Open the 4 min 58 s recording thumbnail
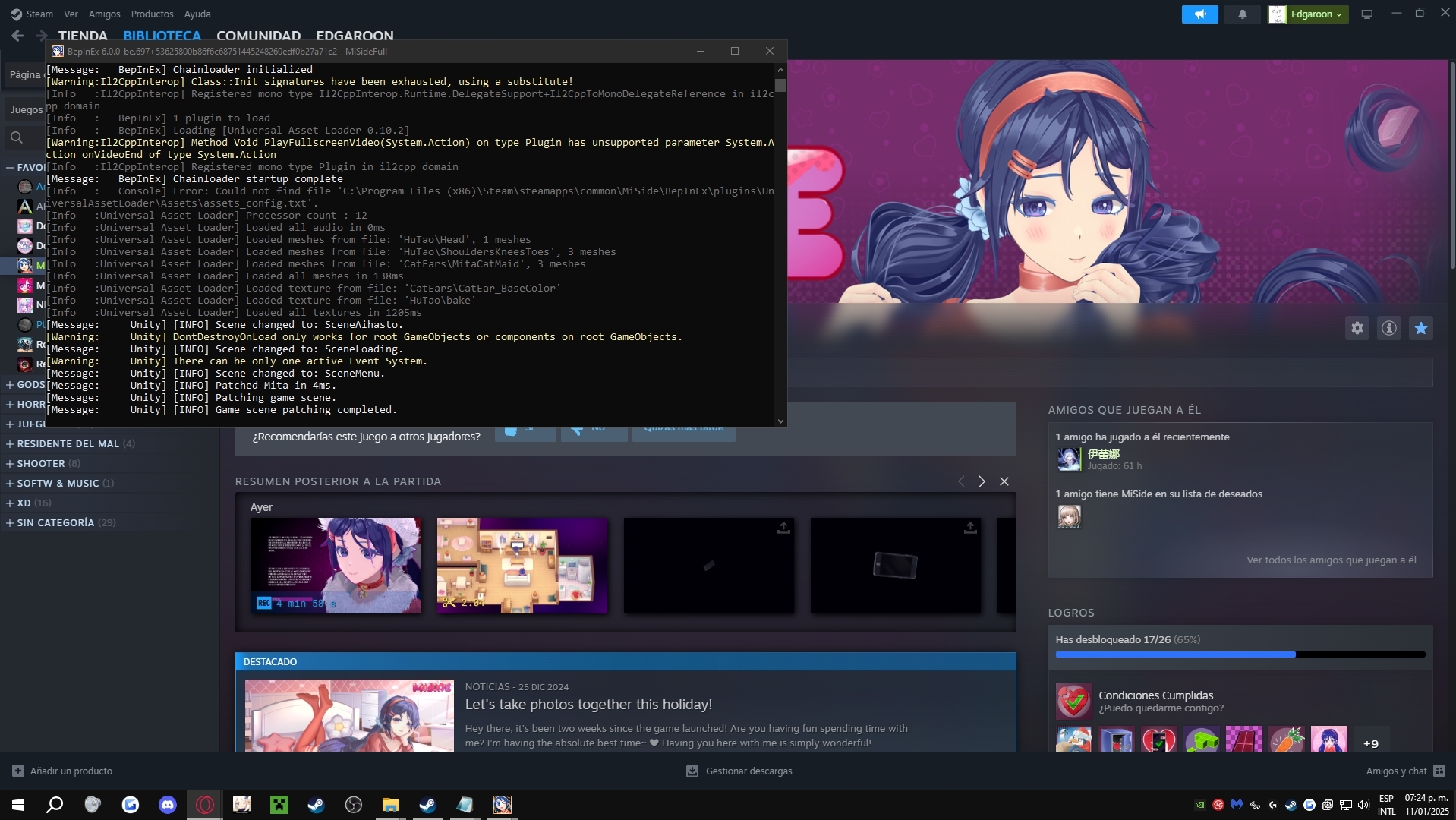 coord(336,566)
